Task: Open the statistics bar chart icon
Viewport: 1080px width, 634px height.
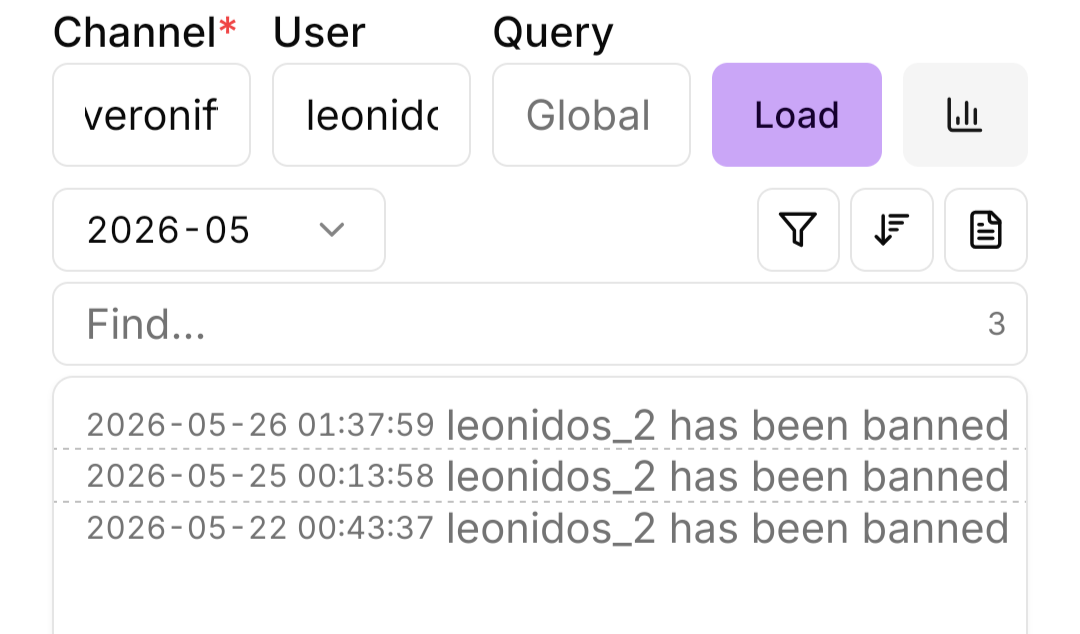Action: pyautogui.click(x=965, y=114)
